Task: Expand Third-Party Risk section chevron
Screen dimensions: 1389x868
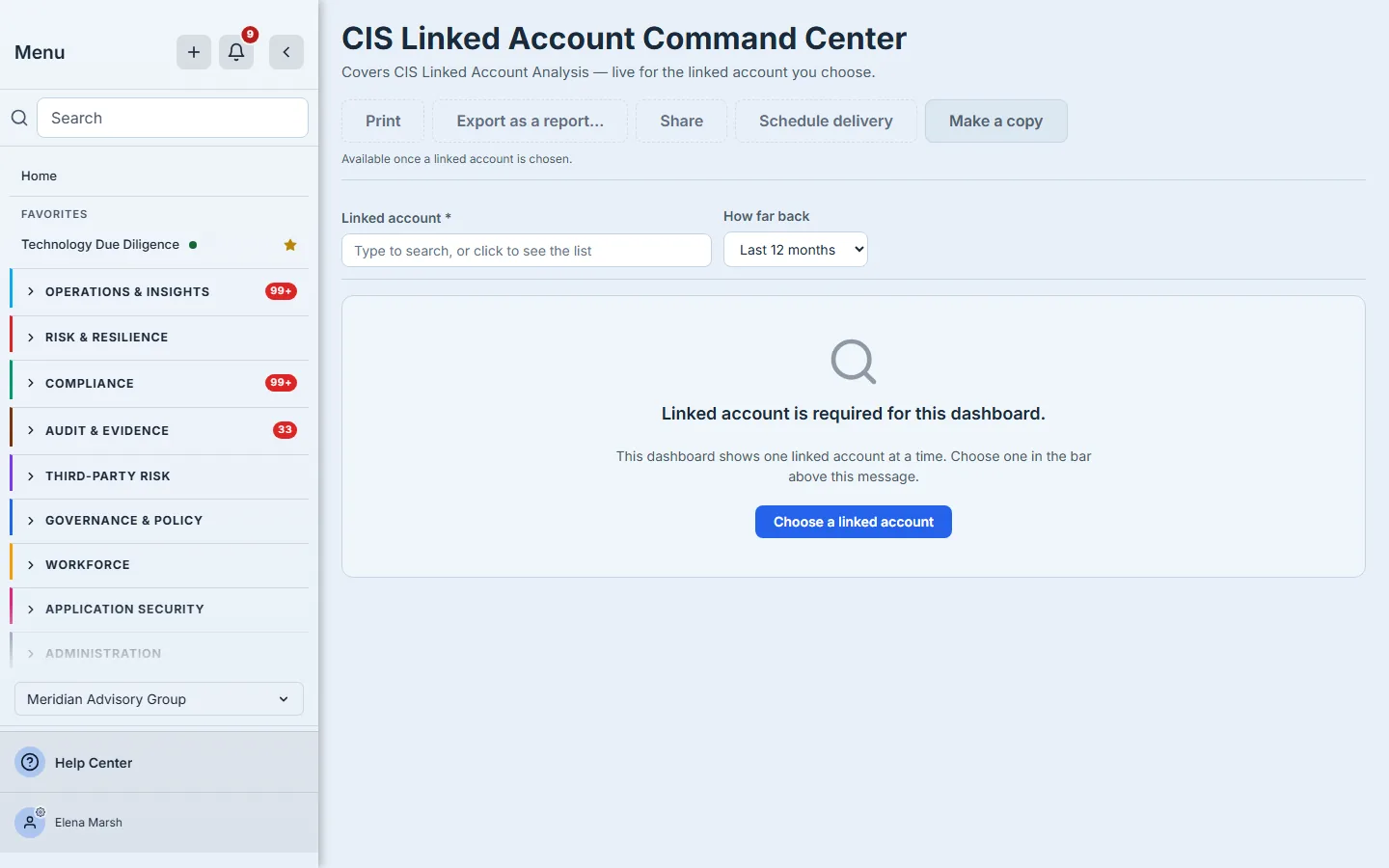Action: pos(31,476)
